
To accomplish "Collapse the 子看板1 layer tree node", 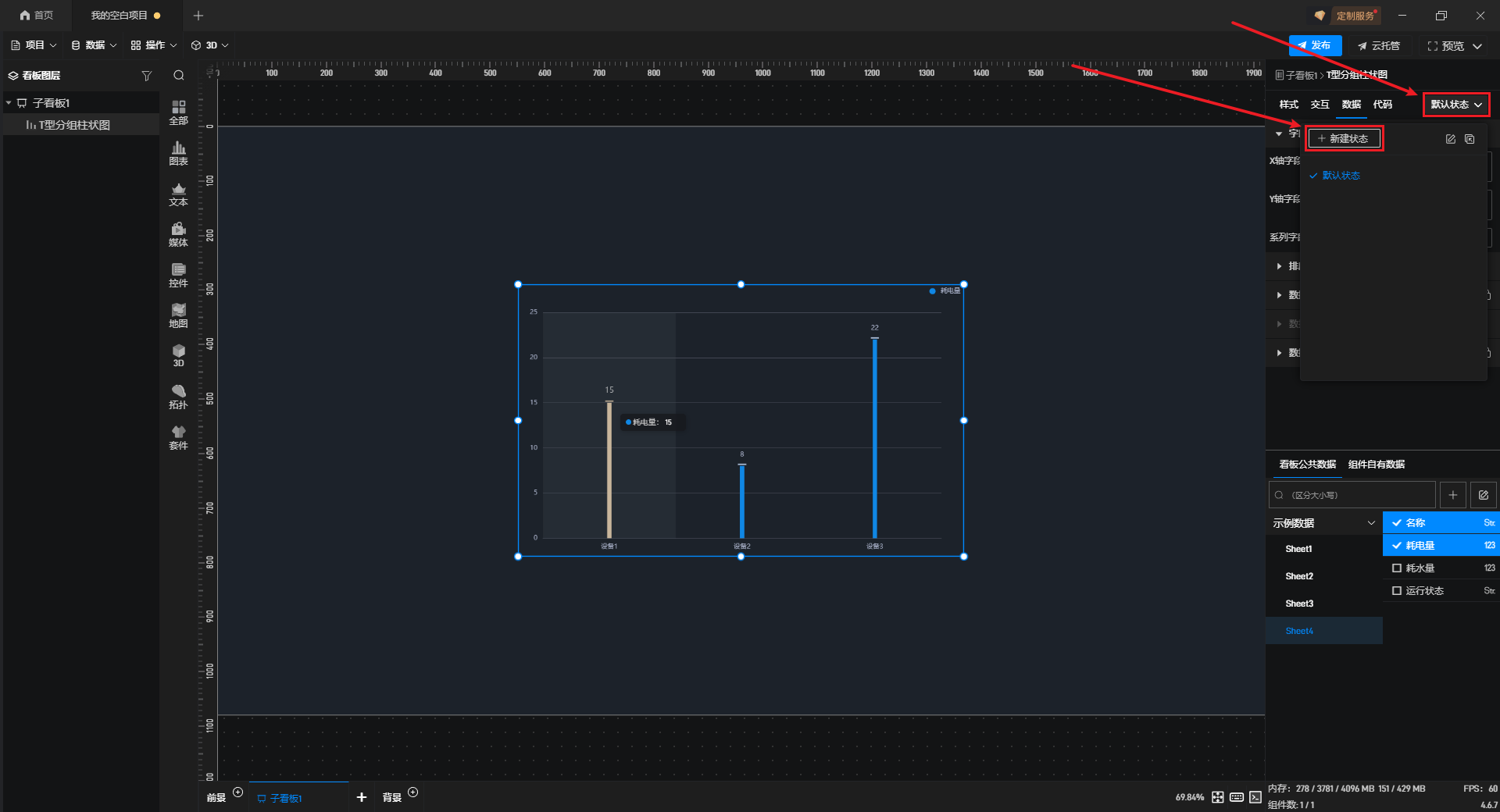I will pyautogui.click(x=9, y=103).
